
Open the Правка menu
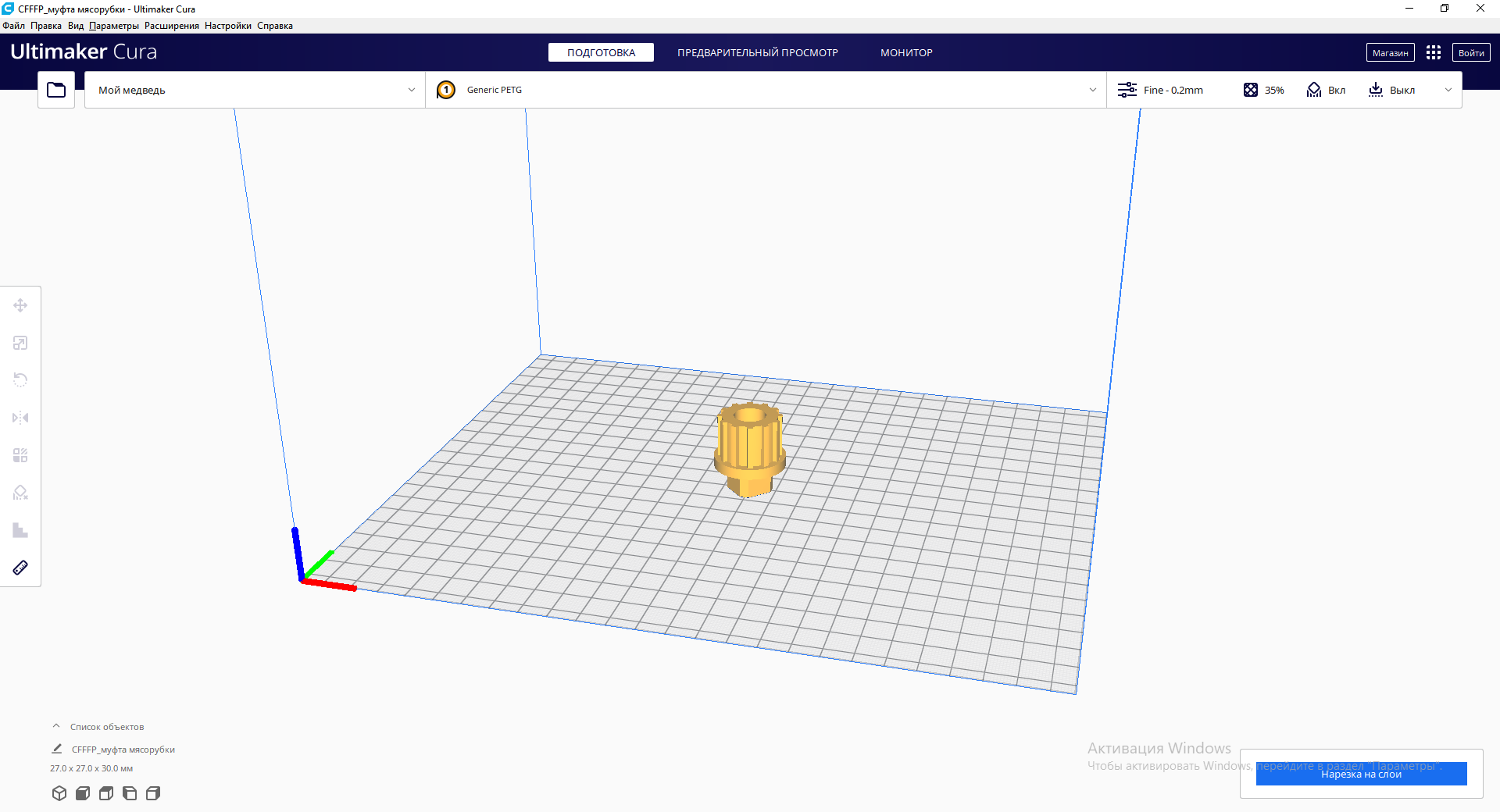pos(46,26)
